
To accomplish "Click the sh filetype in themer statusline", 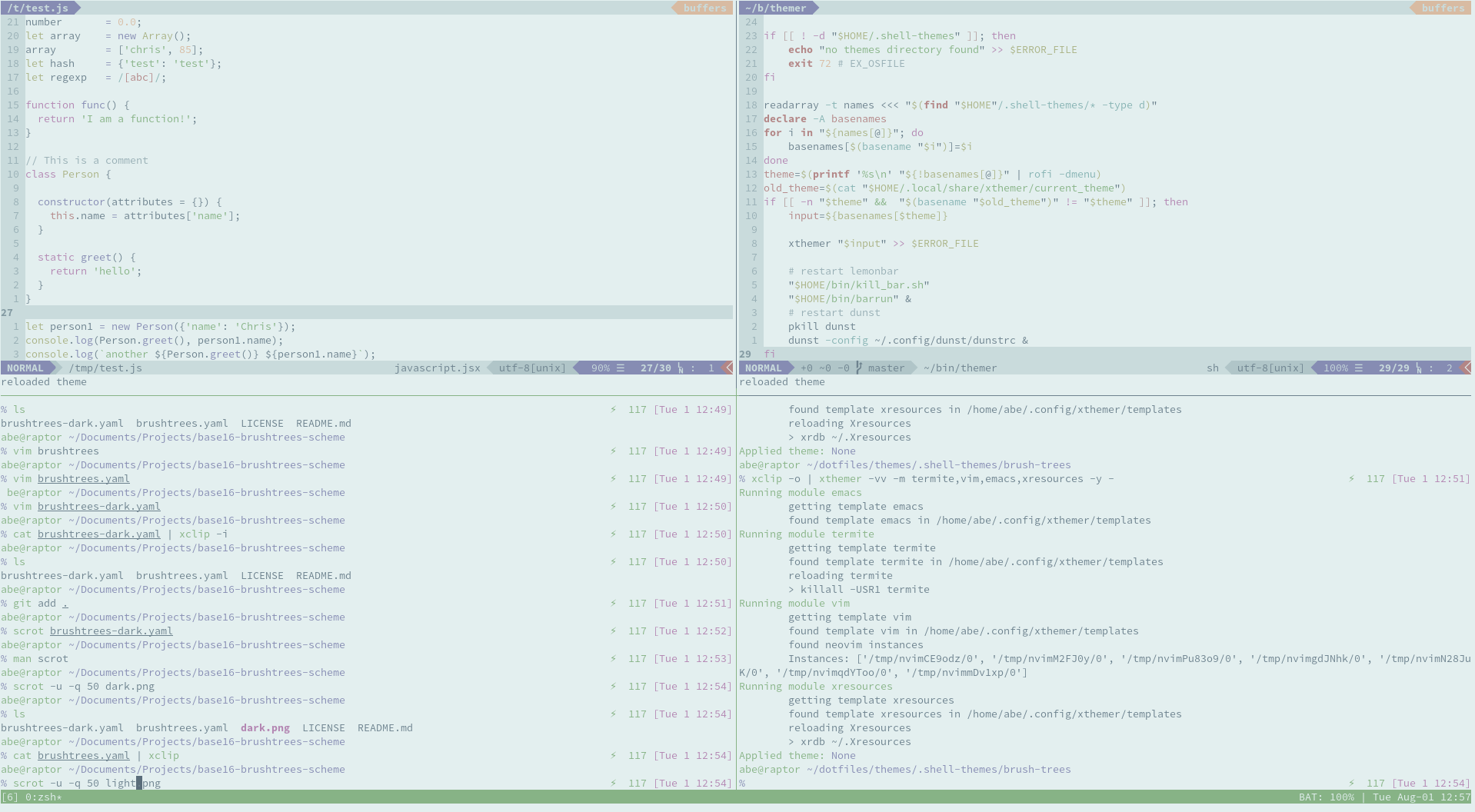I will coord(1213,368).
